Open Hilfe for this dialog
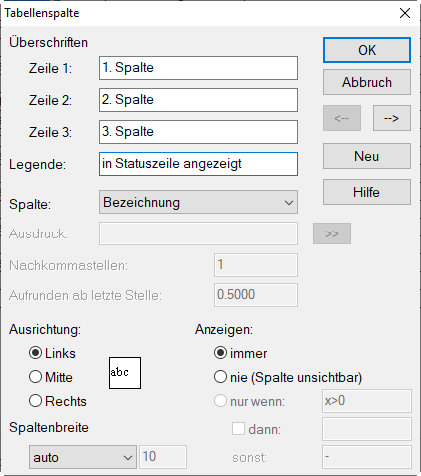 pos(367,192)
